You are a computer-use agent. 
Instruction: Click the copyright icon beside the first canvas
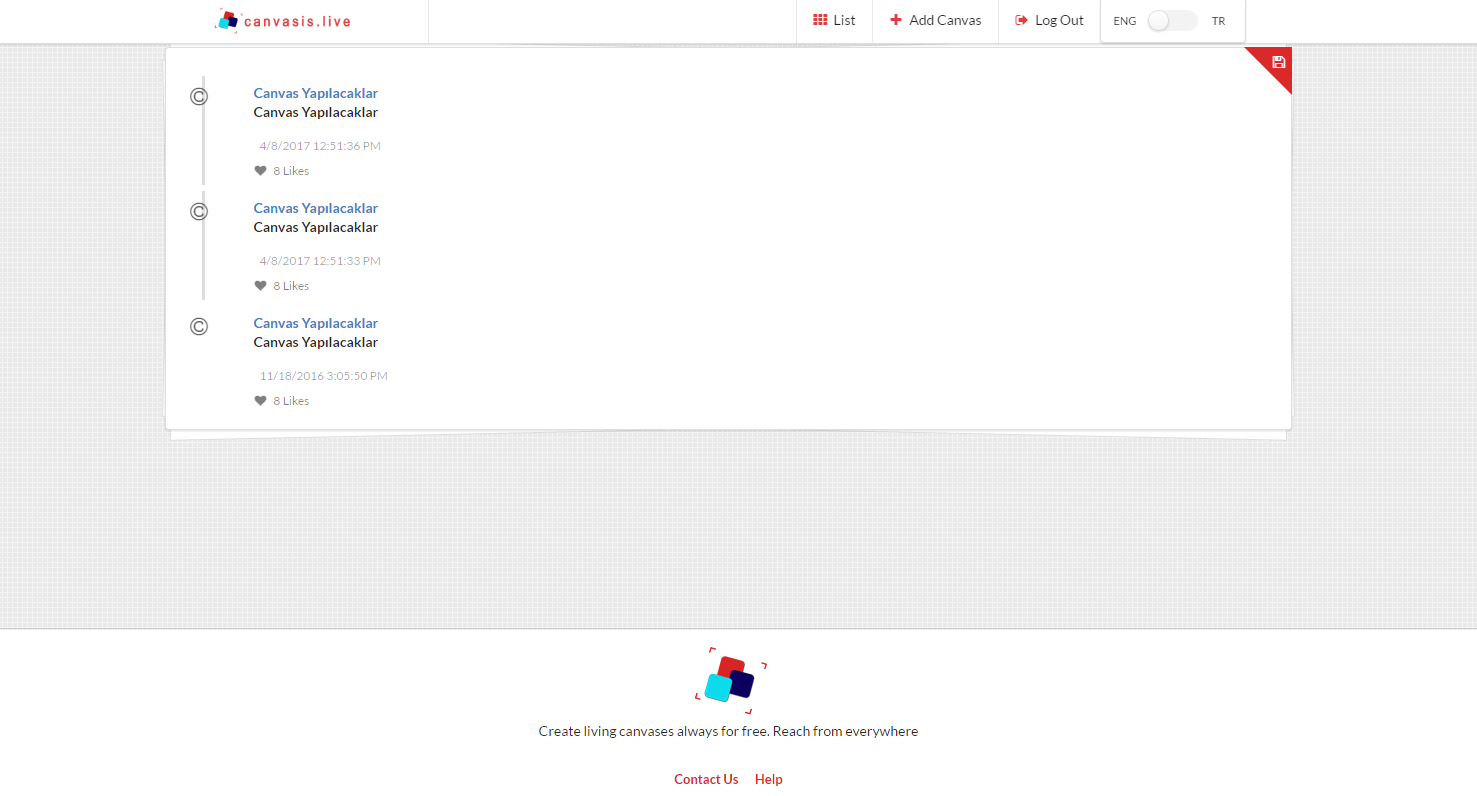click(x=199, y=96)
